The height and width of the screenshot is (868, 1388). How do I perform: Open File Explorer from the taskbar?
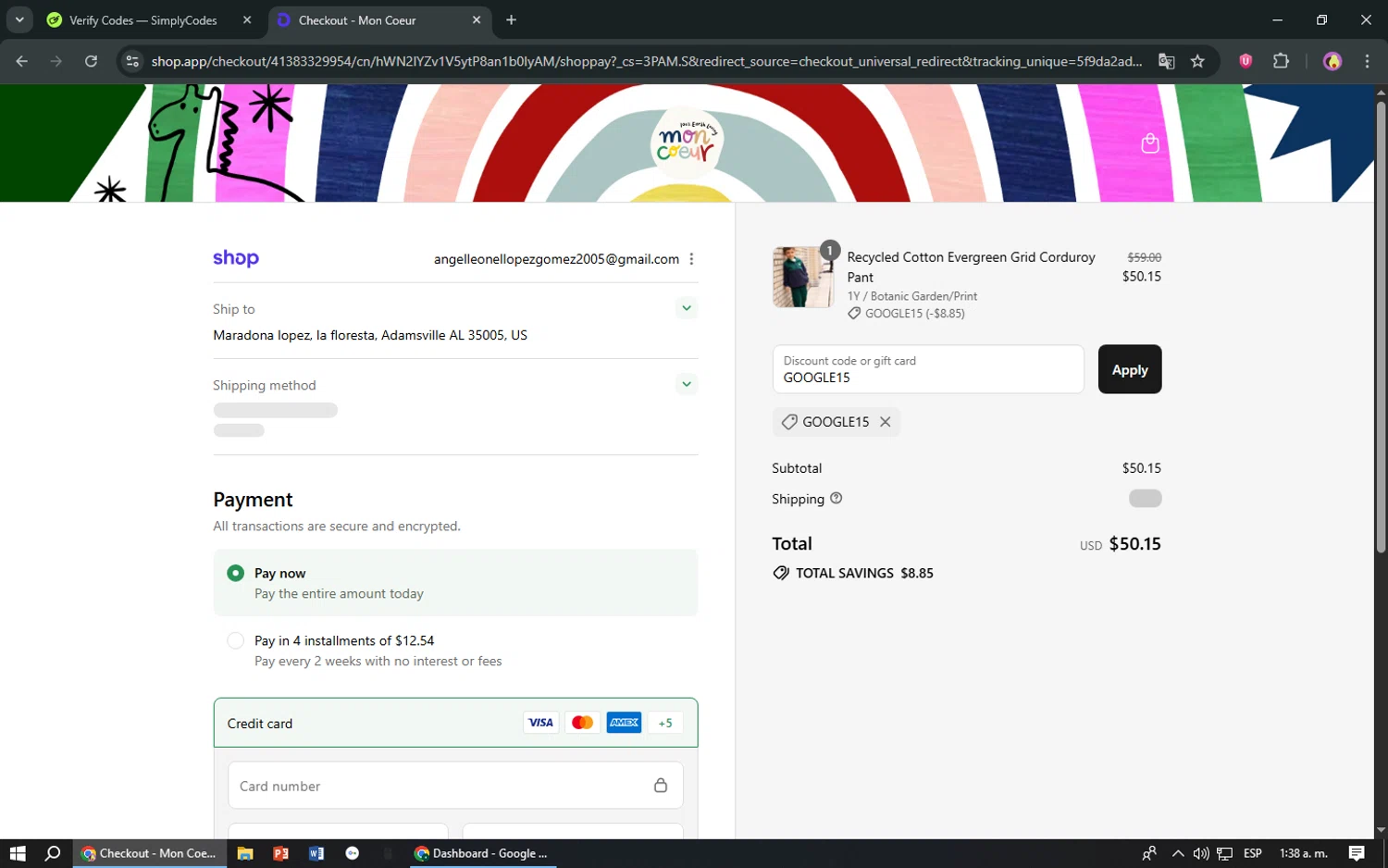[245, 853]
